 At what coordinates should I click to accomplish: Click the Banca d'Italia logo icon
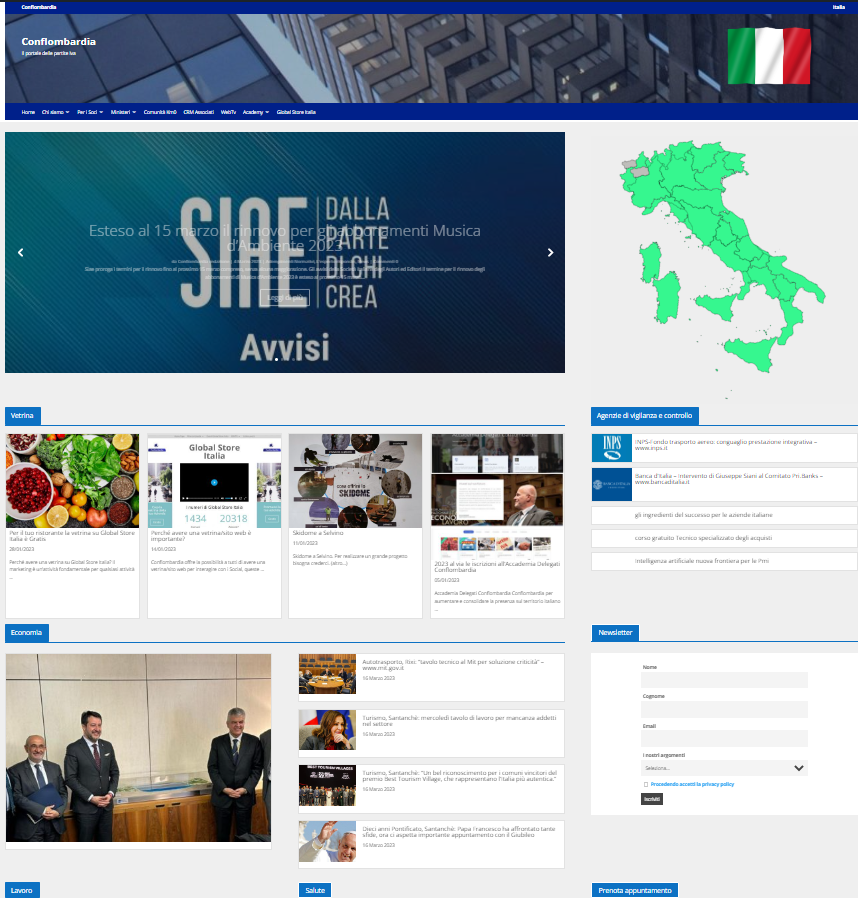tap(612, 485)
